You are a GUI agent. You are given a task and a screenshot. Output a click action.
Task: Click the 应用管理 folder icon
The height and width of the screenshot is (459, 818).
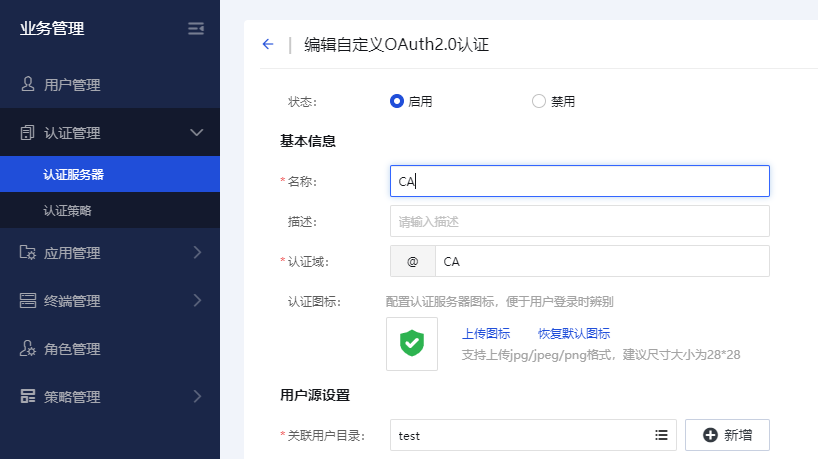tap(28, 252)
